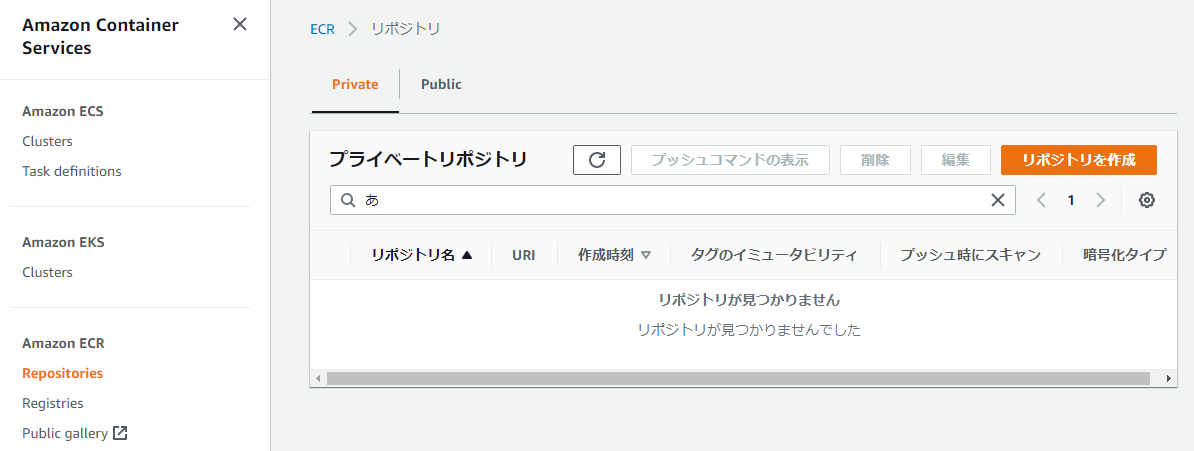Click the URI column header

(x=524, y=255)
